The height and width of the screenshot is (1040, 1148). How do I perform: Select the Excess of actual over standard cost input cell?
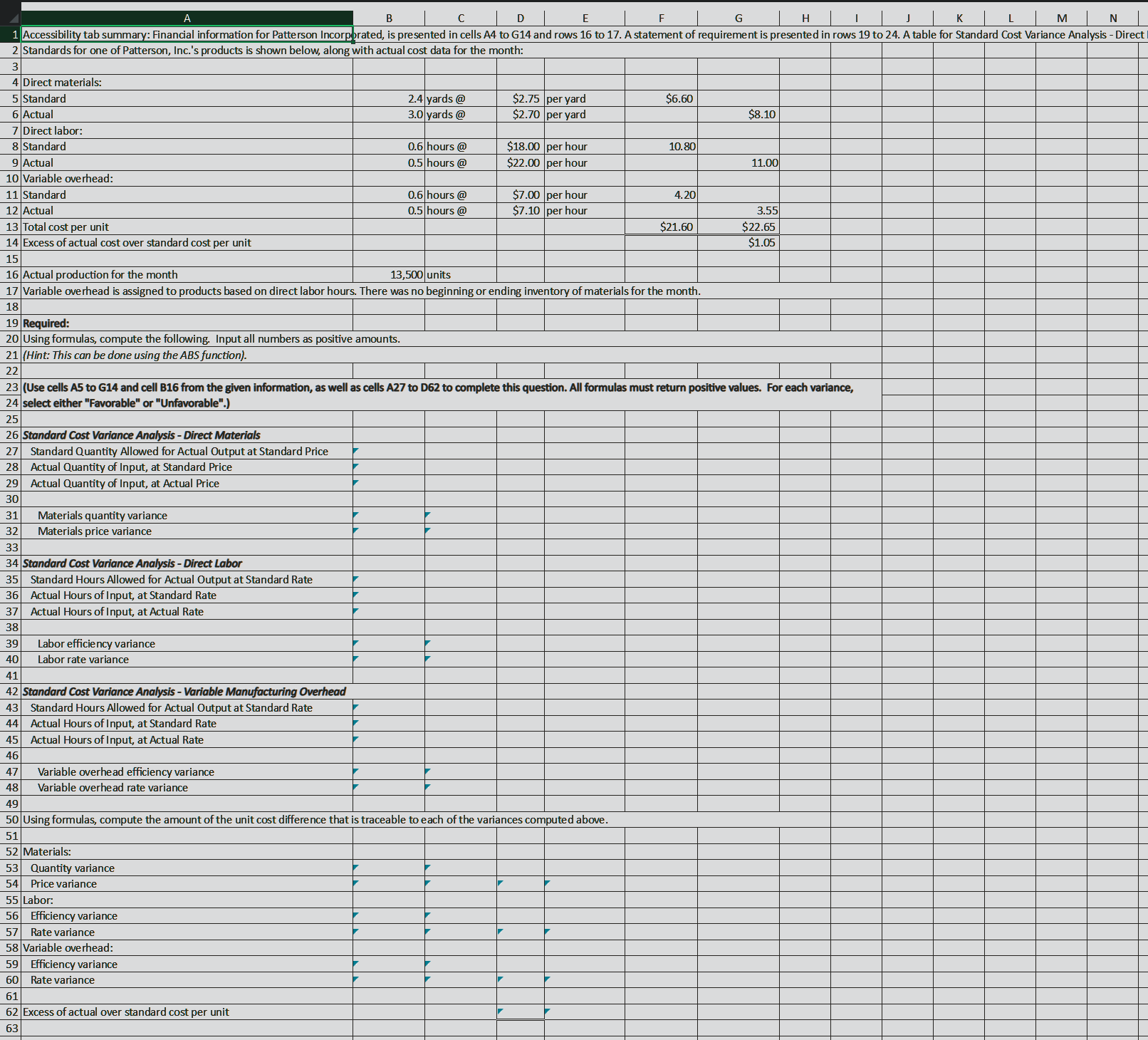click(x=520, y=1012)
